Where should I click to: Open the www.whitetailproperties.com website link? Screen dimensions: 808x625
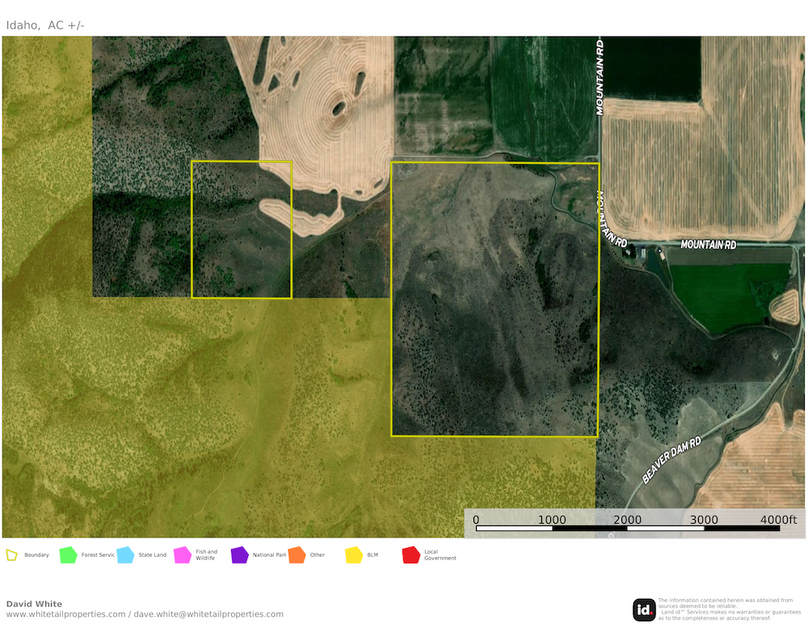coord(66,614)
